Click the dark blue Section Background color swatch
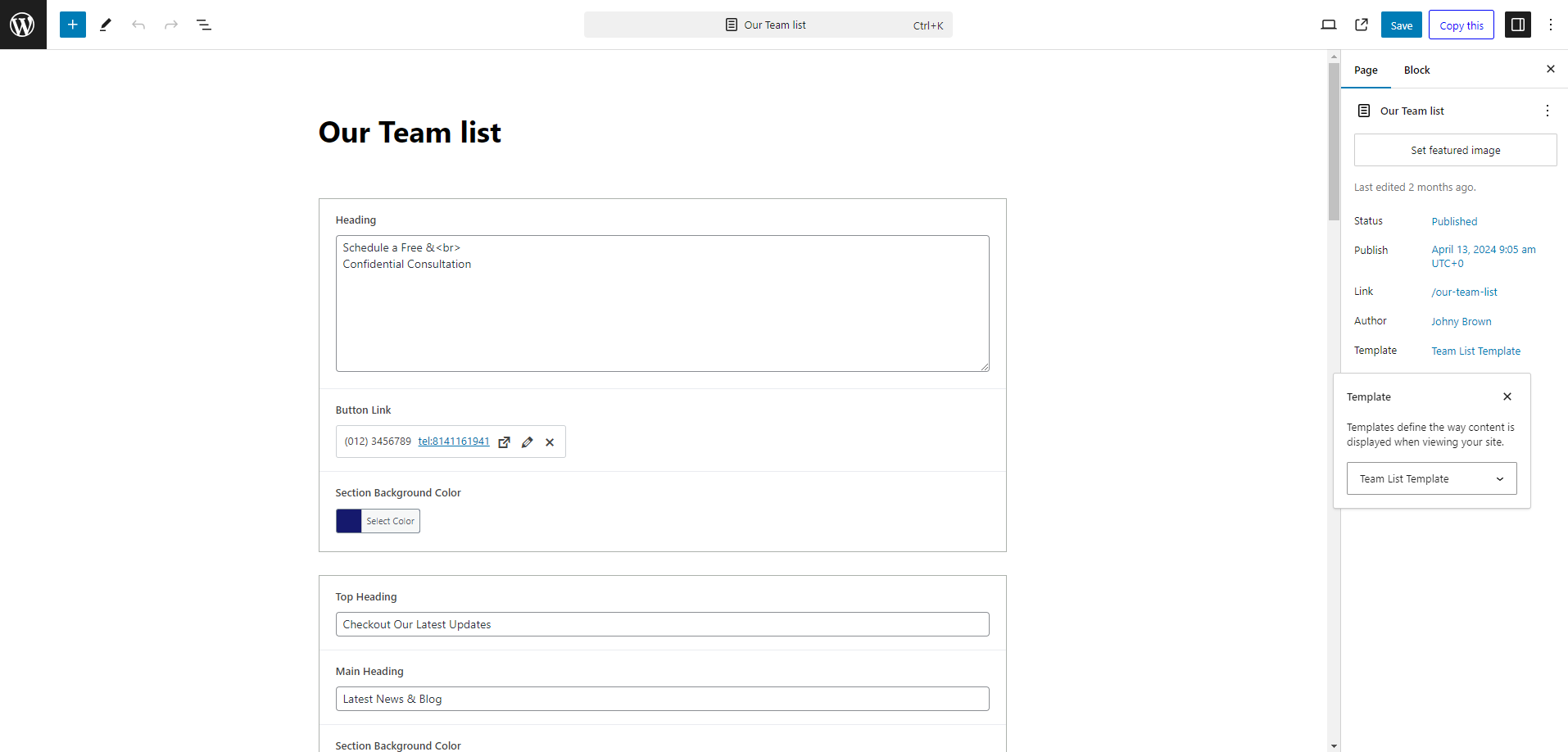1568x752 pixels. [348, 520]
